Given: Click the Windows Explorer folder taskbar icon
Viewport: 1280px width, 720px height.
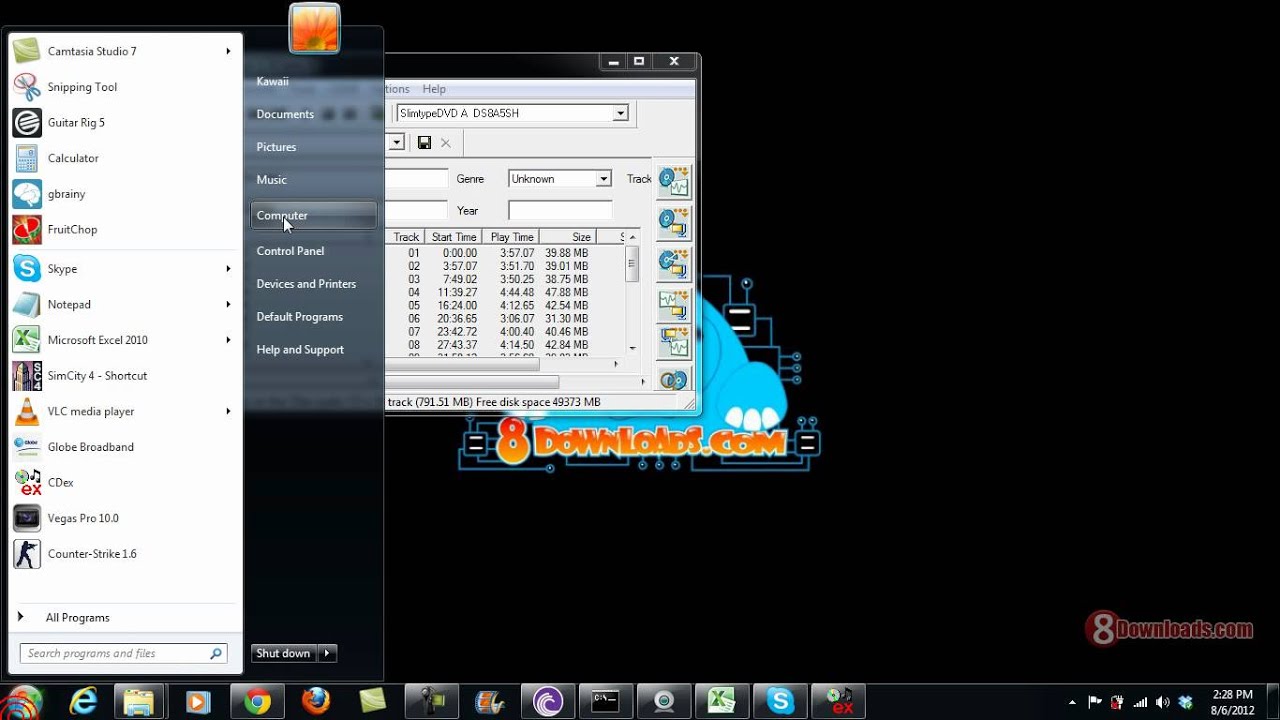Looking at the screenshot, I should coord(140,702).
